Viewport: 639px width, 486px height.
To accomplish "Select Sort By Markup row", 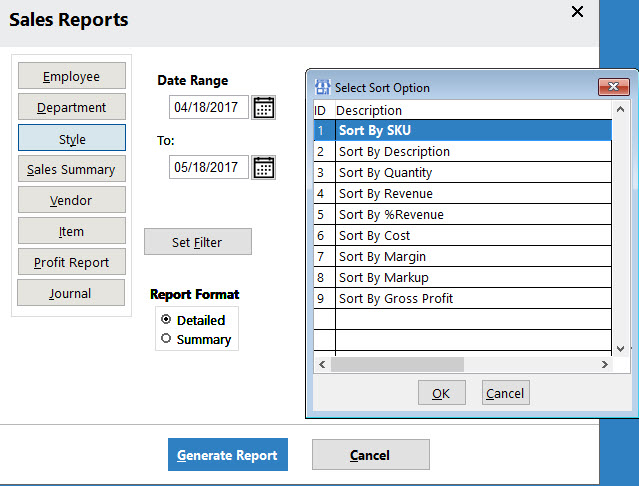I will click(463, 277).
